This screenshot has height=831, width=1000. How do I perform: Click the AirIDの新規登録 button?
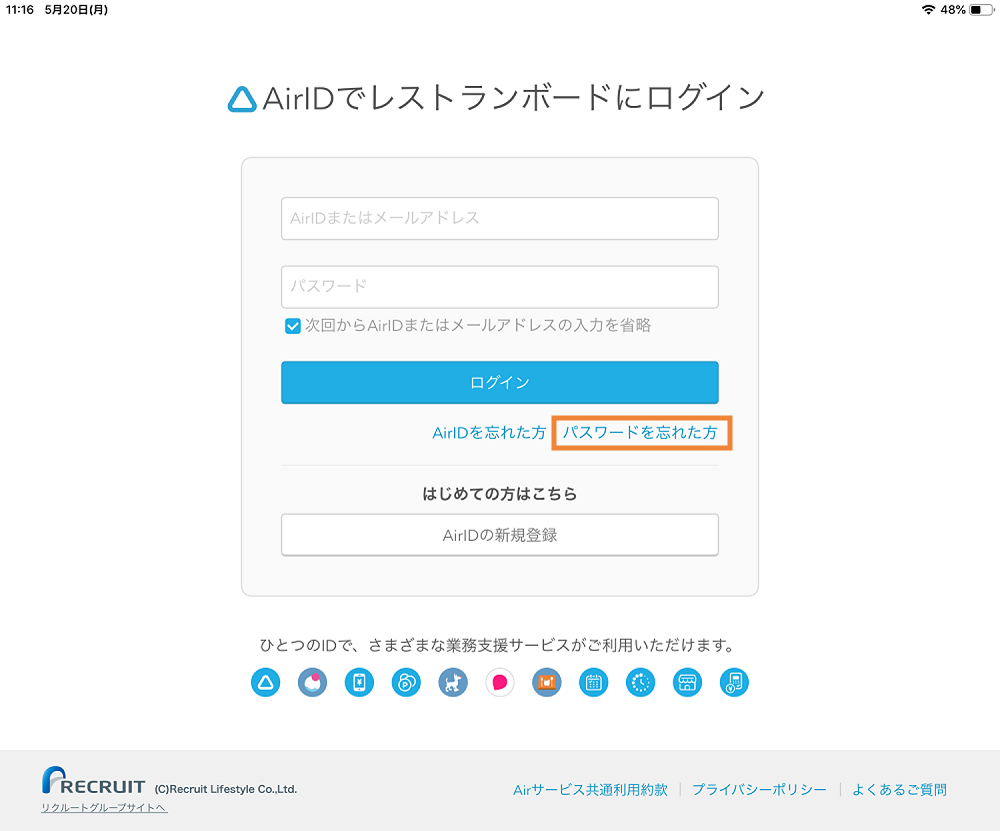500,535
